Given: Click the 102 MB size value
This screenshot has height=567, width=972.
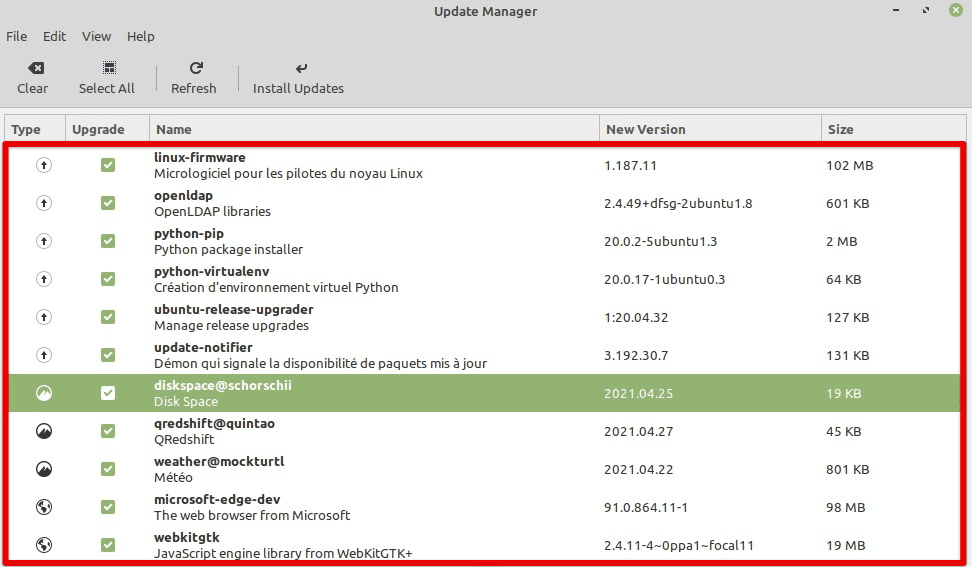Looking at the screenshot, I should pos(849,165).
